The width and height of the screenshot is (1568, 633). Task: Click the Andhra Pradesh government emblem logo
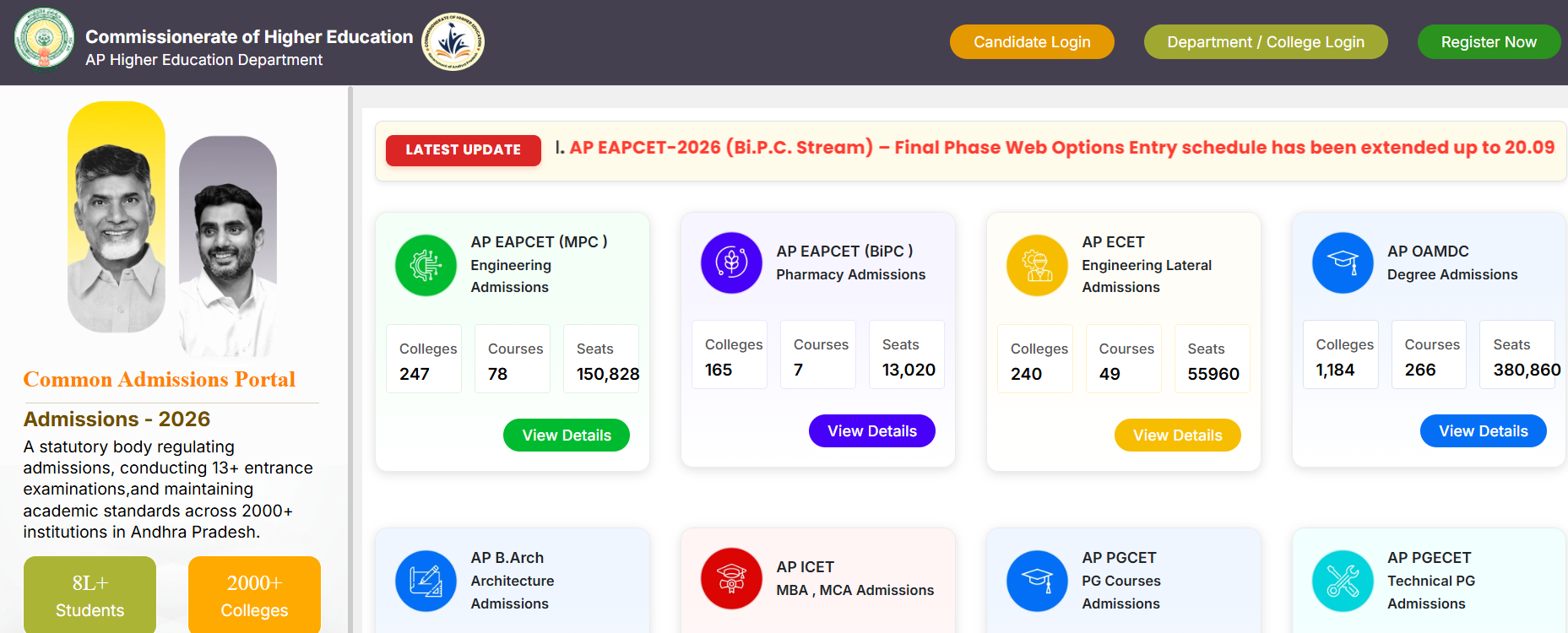pos(44,40)
